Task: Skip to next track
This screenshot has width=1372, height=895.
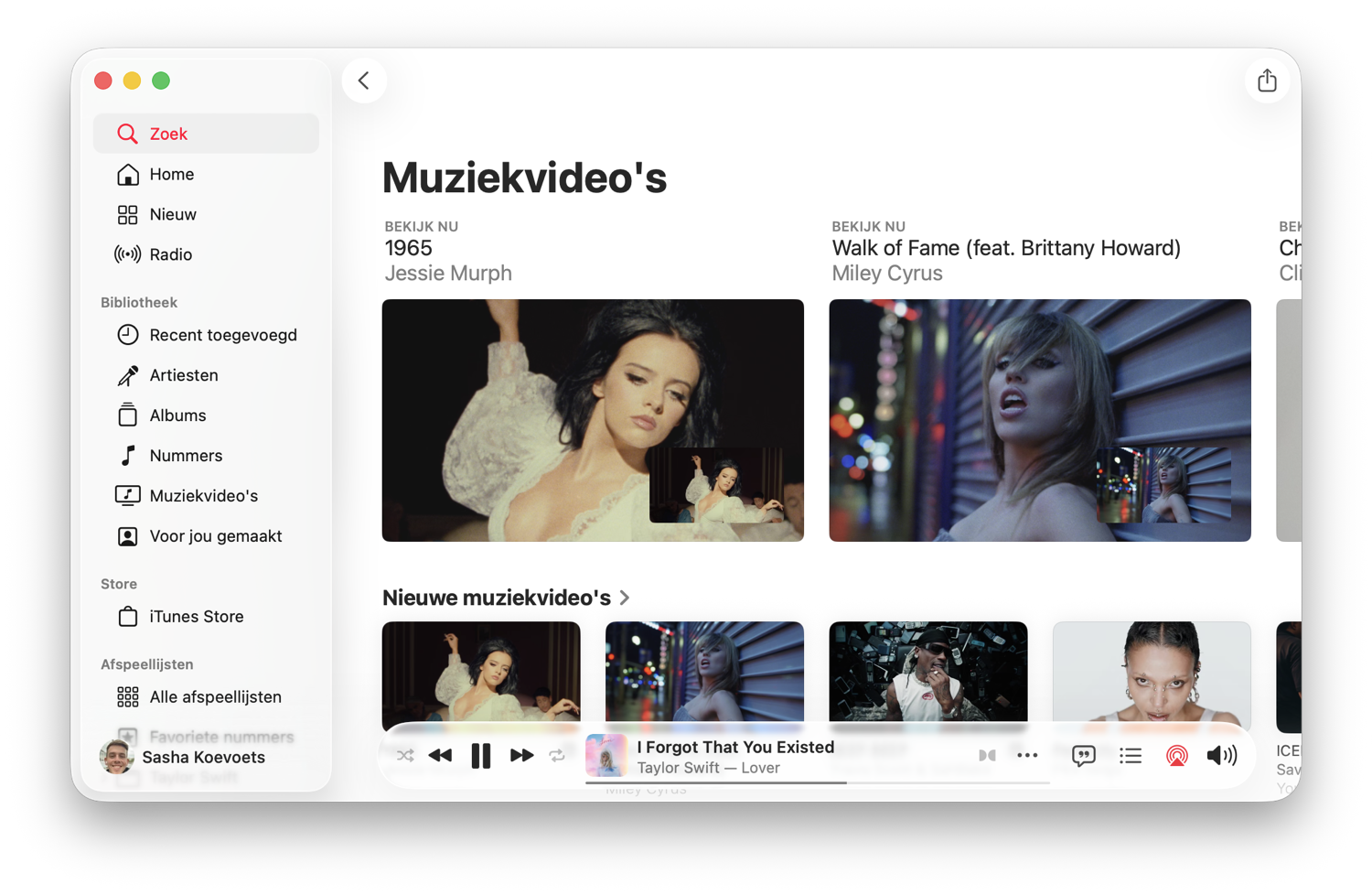Action: pos(521,756)
